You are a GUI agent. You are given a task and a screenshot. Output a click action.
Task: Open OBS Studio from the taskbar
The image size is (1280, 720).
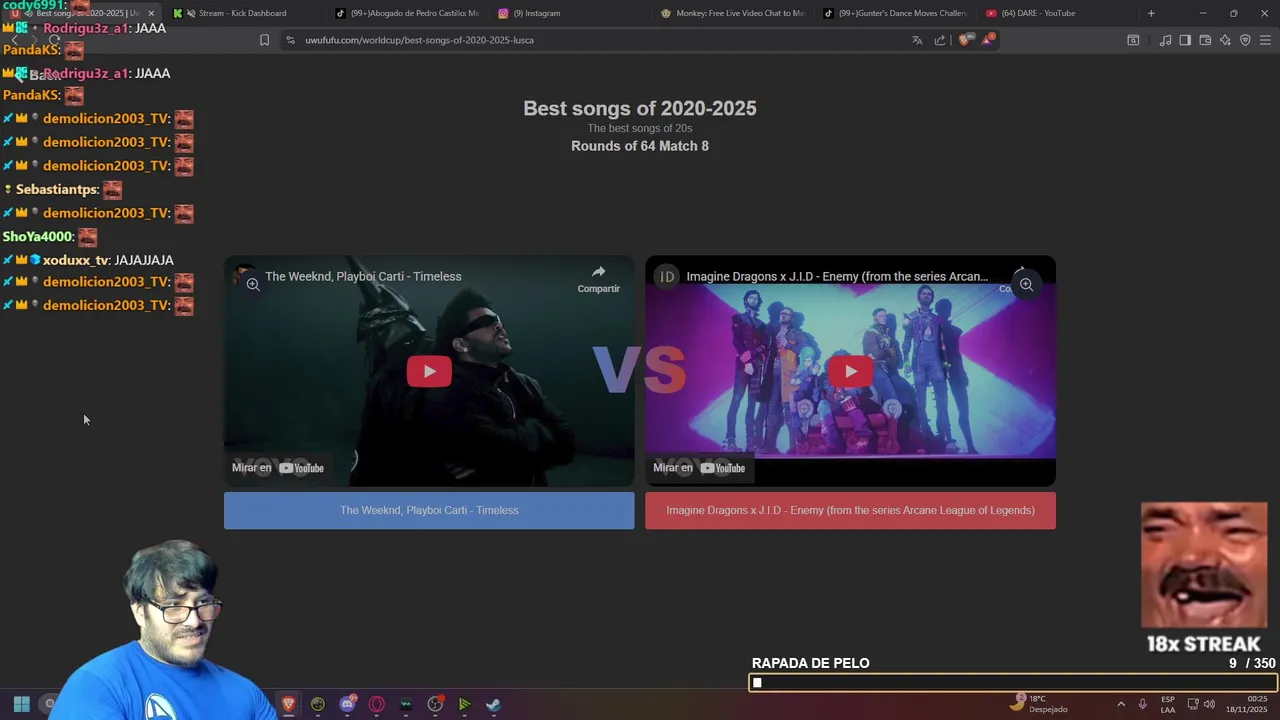tap(435, 704)
